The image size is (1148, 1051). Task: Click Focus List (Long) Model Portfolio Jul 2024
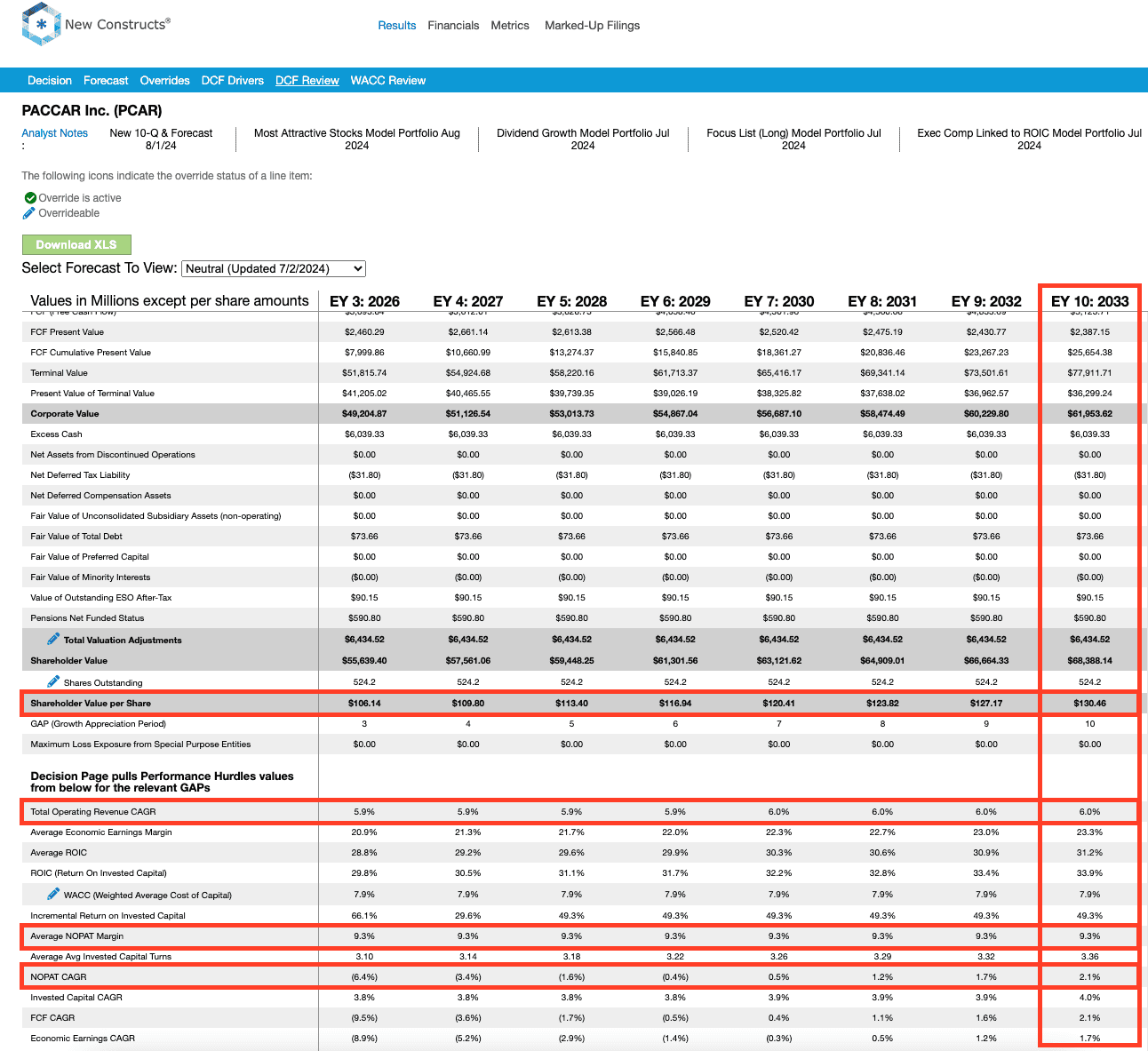[x=793, y=139]
